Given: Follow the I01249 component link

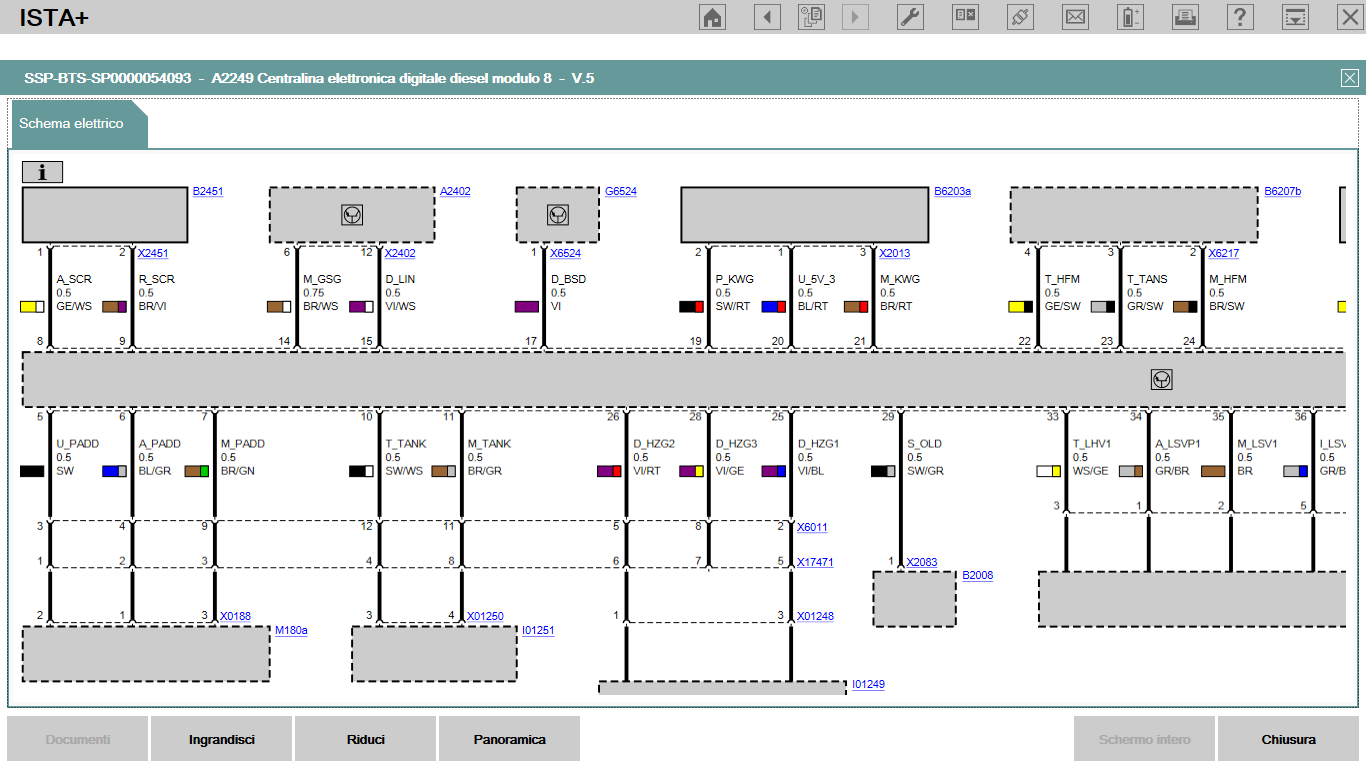Looking at the screenshot, I should click(x=868, y=685).
